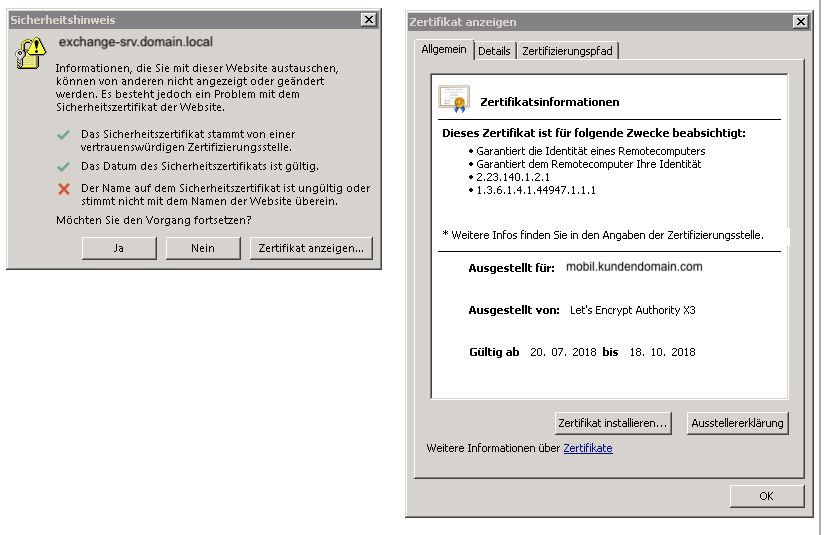Click the Ausgestellt von: label

click(514, 310)
